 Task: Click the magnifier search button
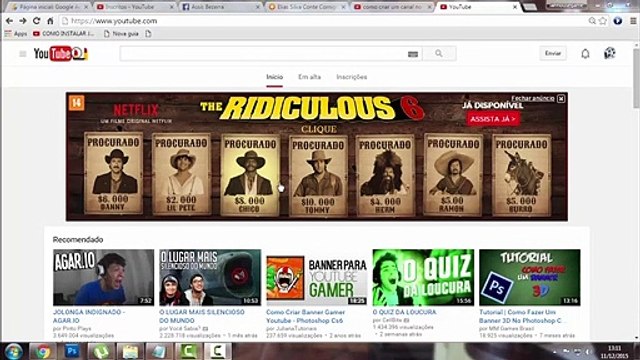[439, 53]
